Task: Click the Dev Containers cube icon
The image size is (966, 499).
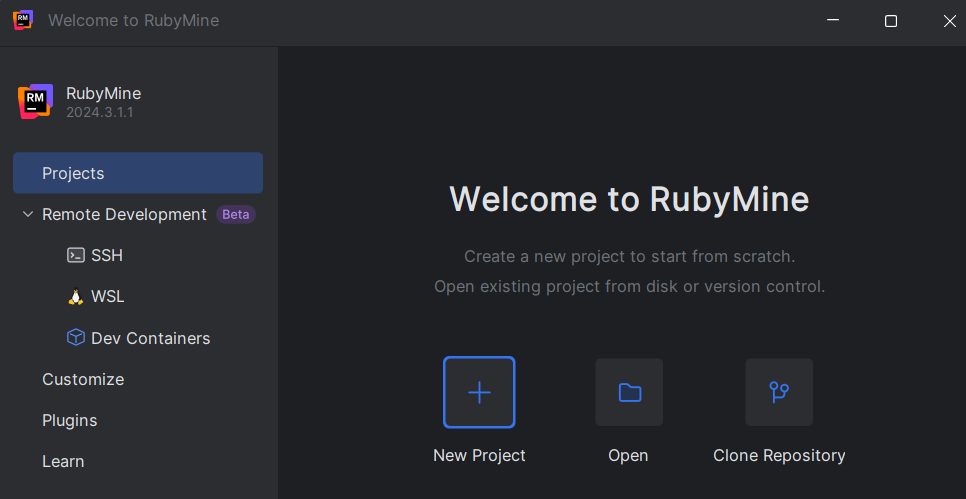Action: pos(76,338)
